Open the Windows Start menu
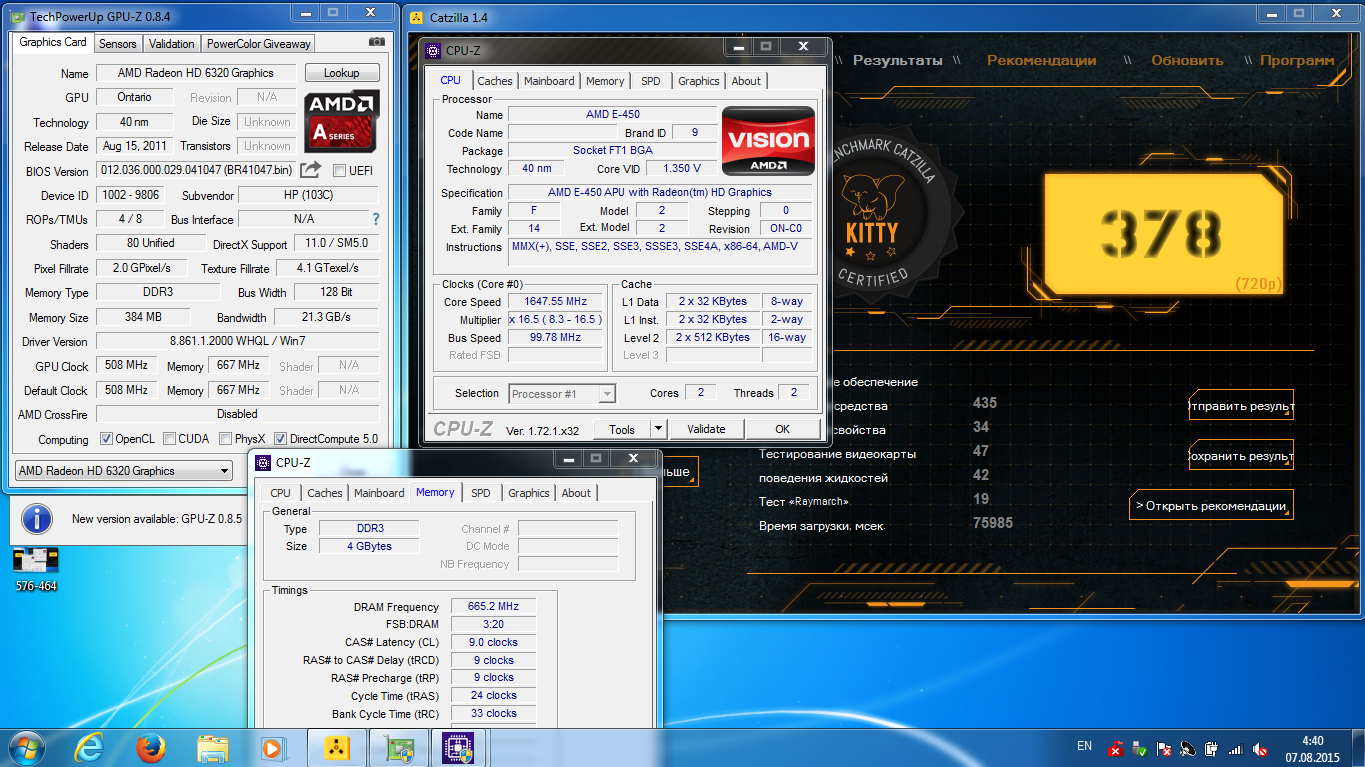The image size is (1365, 767). point(25,747)
